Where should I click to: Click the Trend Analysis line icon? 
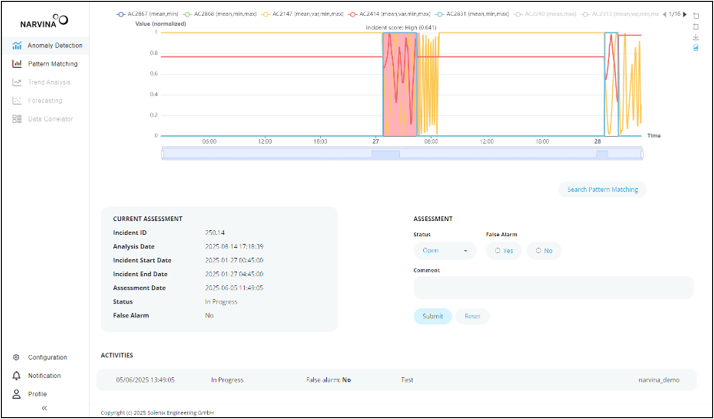tap(17, 82)
